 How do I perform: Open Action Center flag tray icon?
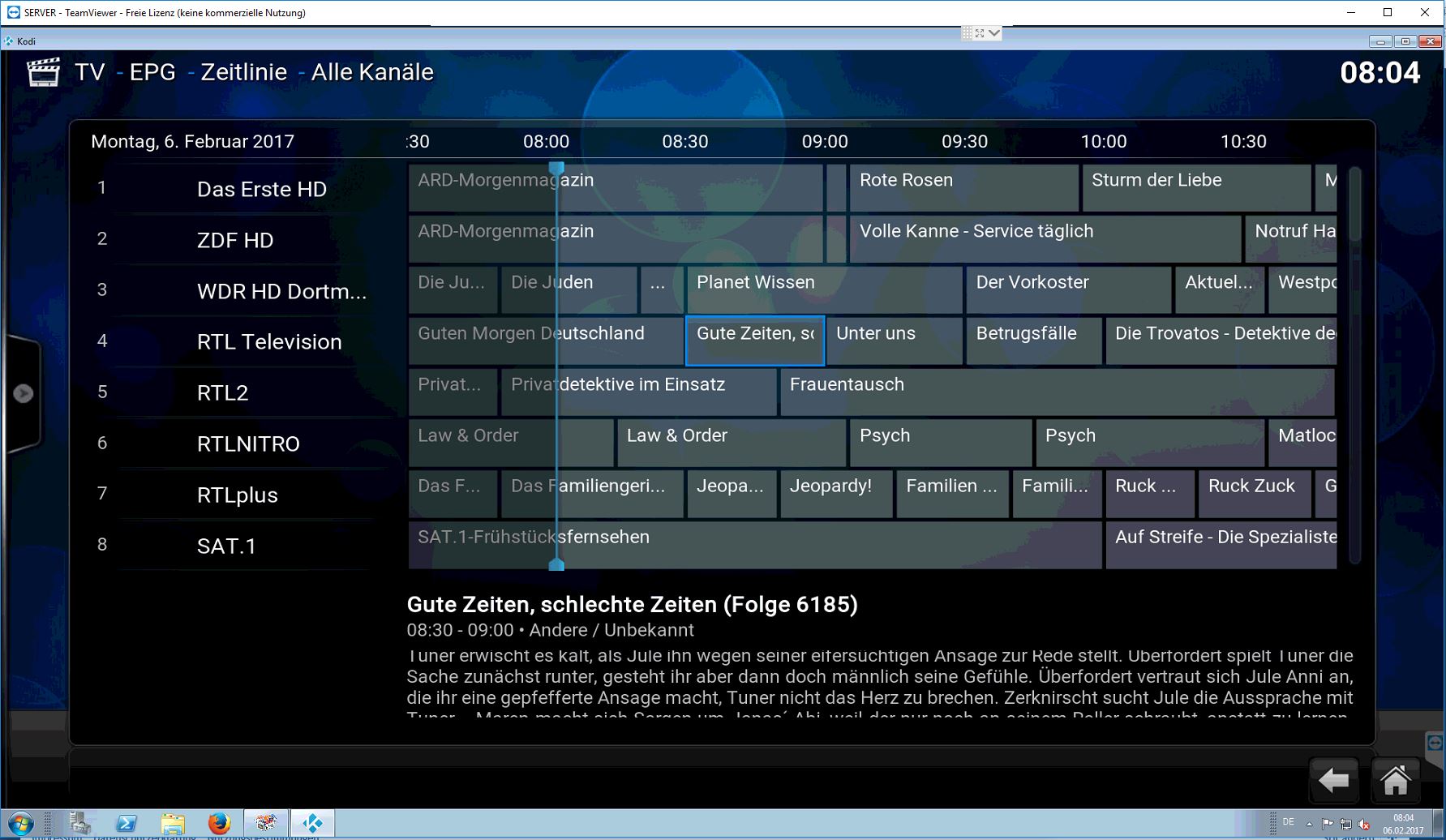pyautogui.click(x=1328, y=824)
